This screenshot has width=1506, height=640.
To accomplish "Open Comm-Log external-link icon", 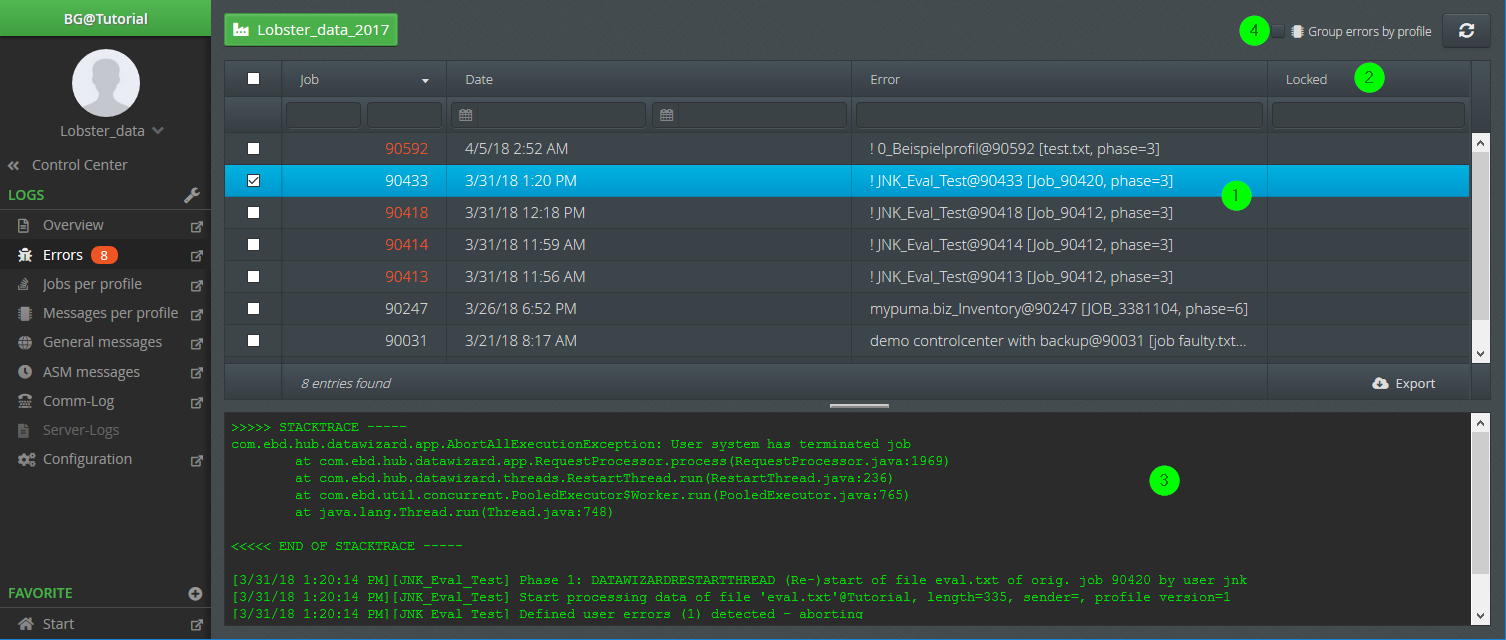I will tap(197, 402).
